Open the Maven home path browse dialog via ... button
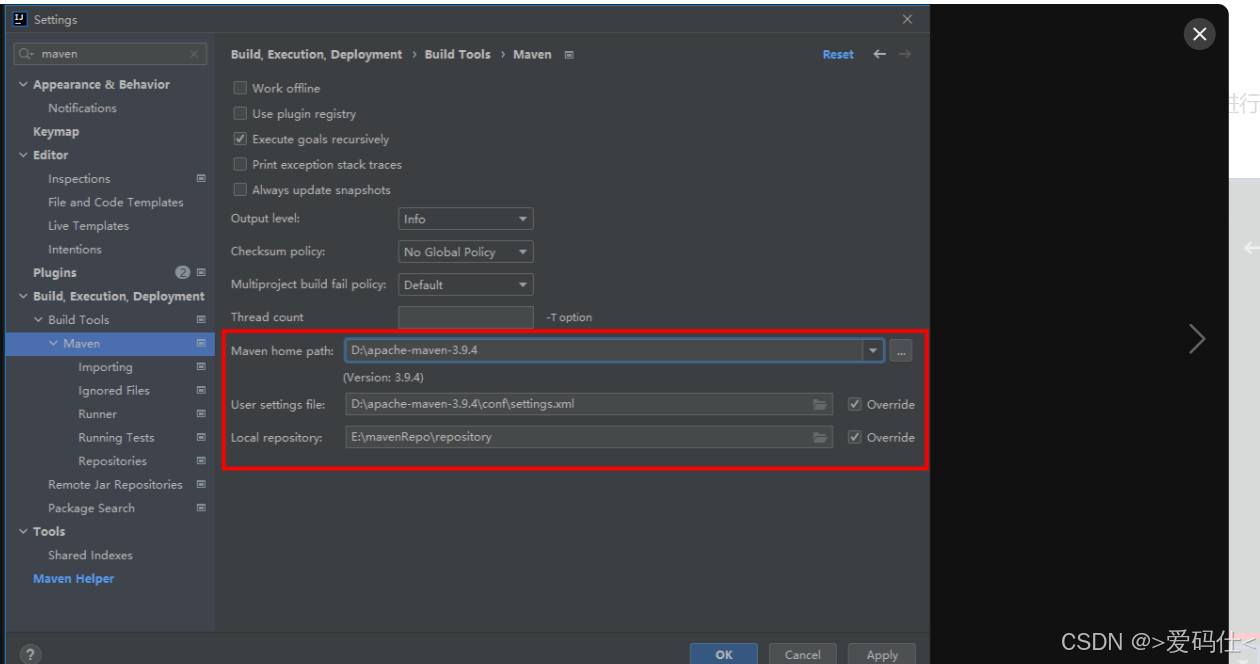Screen dimensions: 1260x664 [899, 350]
